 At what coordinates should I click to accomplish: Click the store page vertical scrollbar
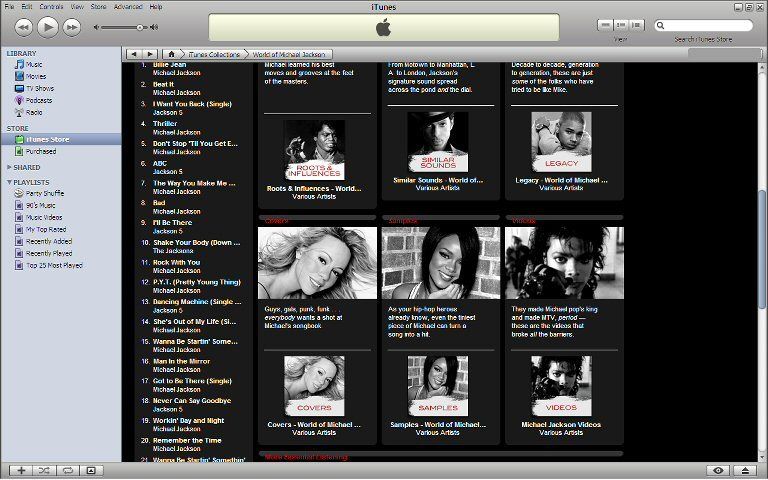click(762, 250)
